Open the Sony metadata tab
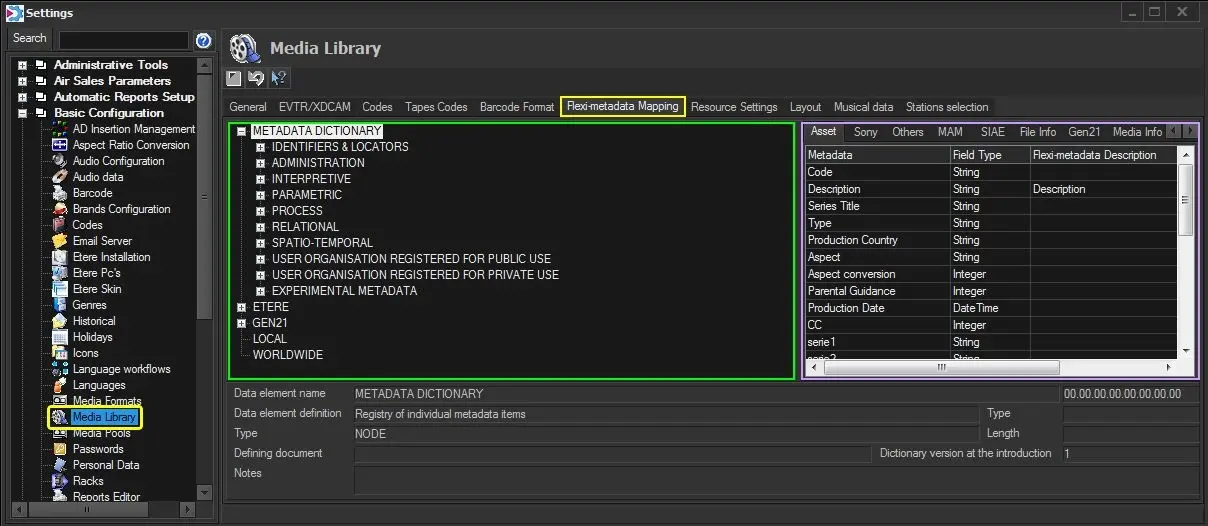The image size is (1208, 526). [865, 132]
